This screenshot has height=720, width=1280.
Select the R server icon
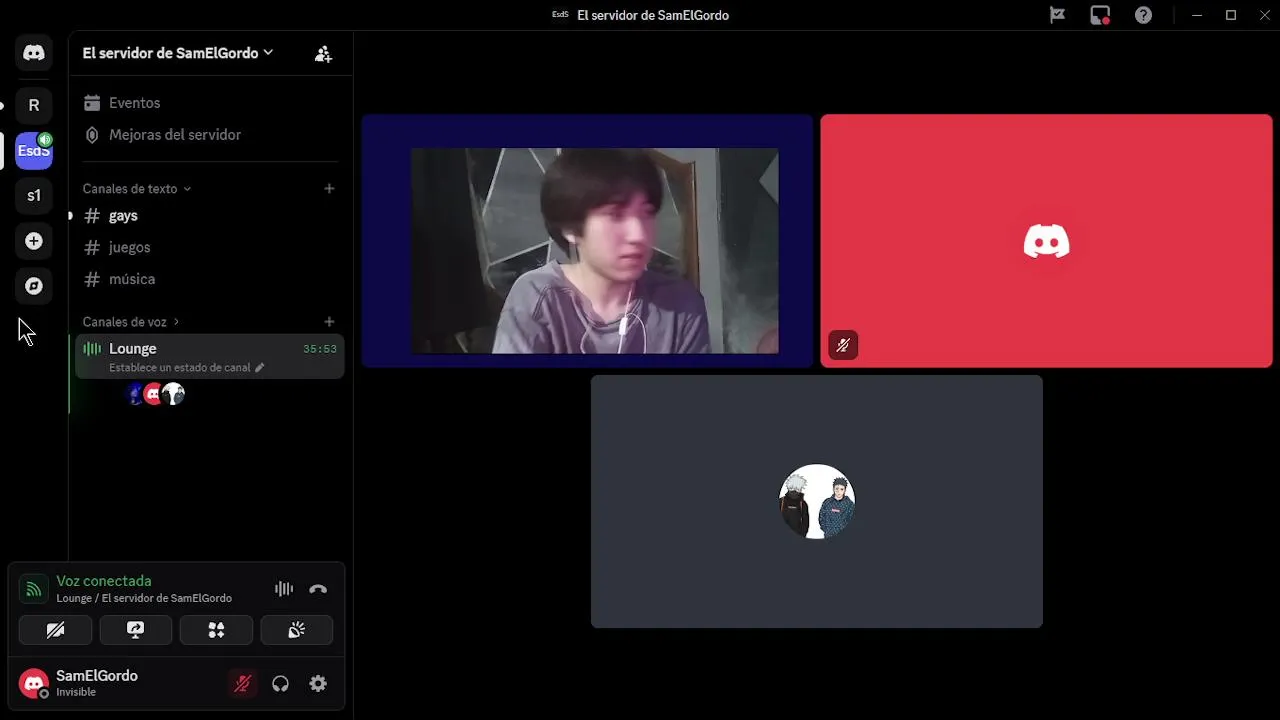pyautogui.click(x=34, y=105)
